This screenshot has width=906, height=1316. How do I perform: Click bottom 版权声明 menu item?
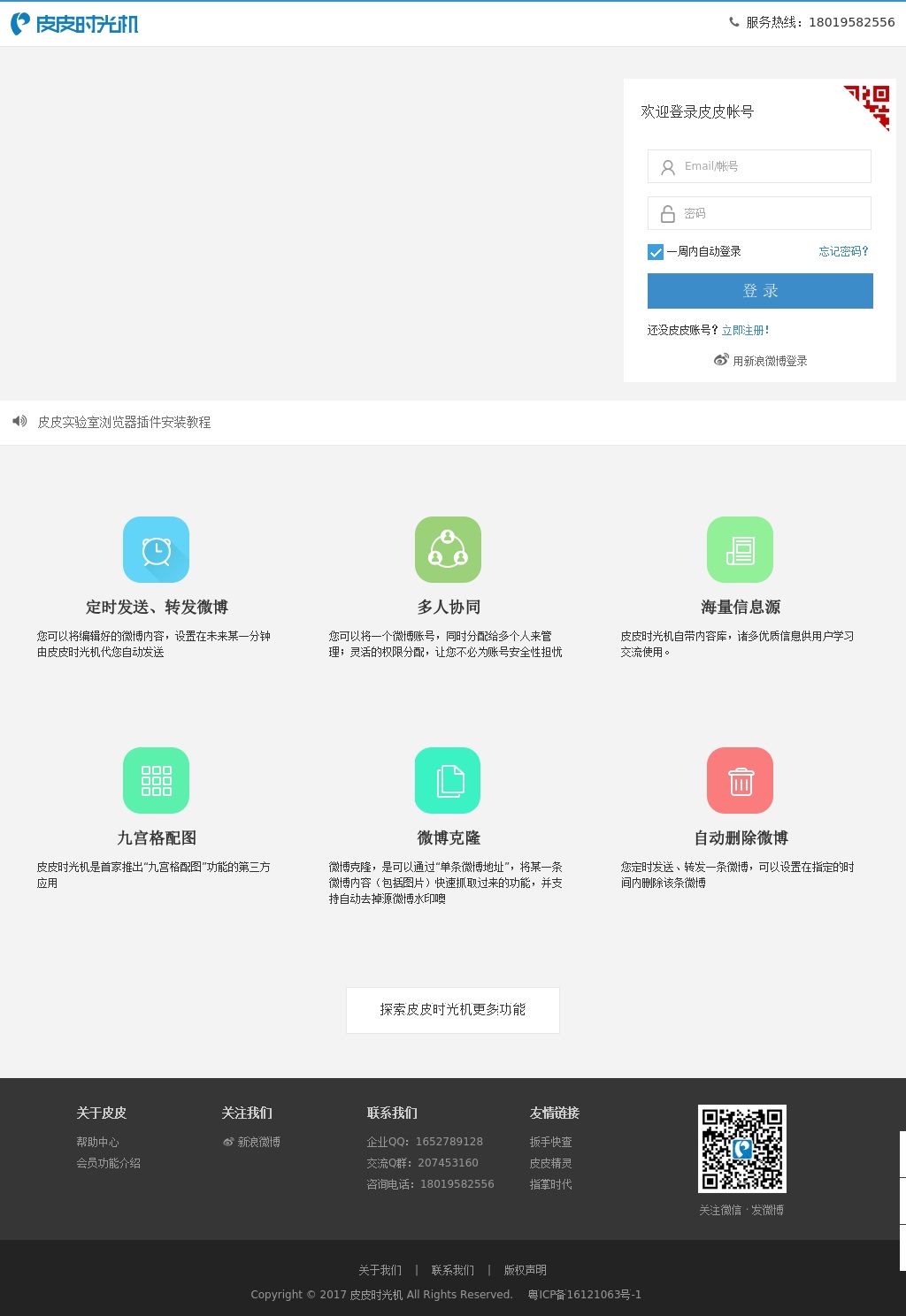point(525,1270)
